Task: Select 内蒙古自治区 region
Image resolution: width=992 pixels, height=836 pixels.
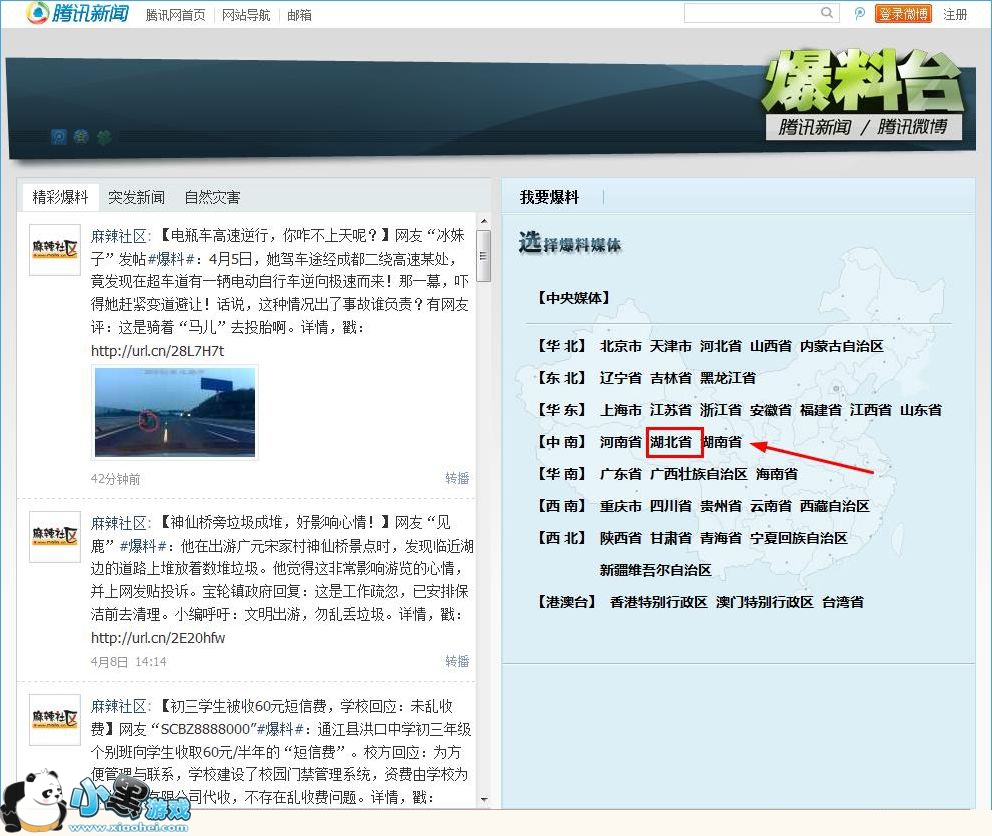Action: click(841, 346)
